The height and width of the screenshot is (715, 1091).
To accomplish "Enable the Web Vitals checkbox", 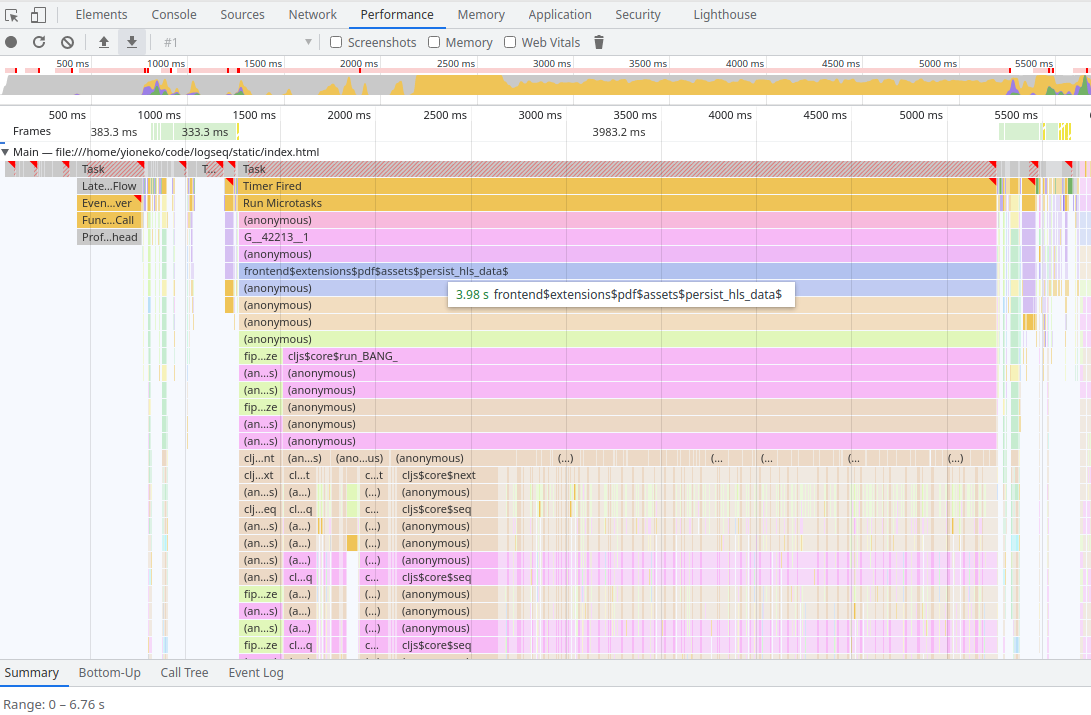I will 511,42.
